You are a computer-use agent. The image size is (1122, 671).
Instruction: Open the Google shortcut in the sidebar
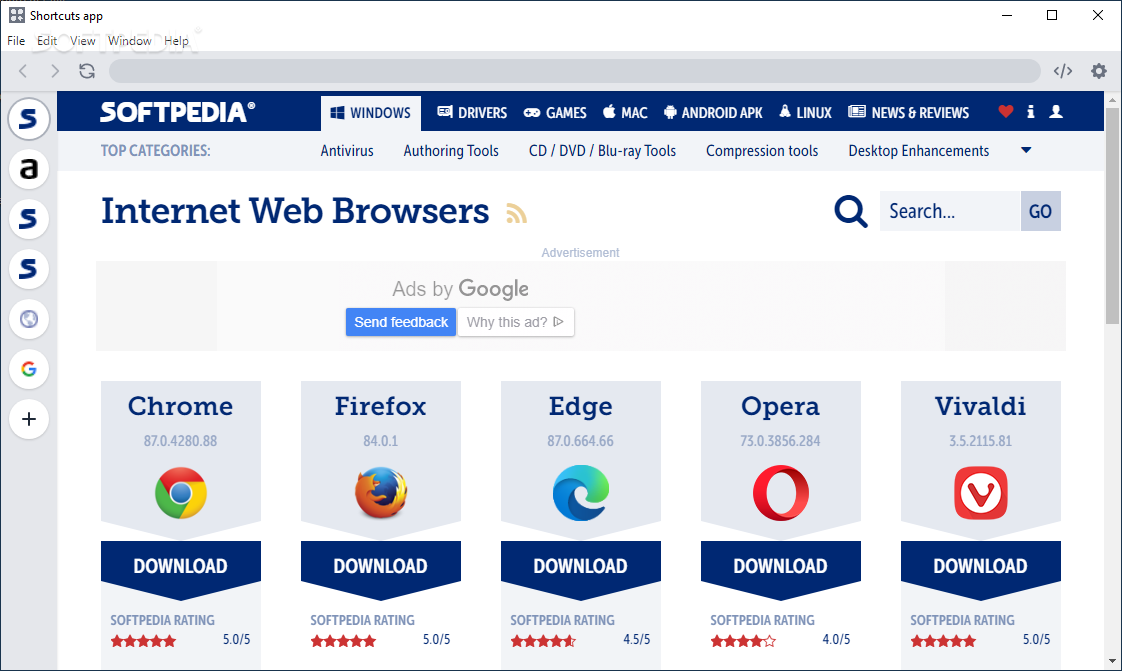click(29, 369)
